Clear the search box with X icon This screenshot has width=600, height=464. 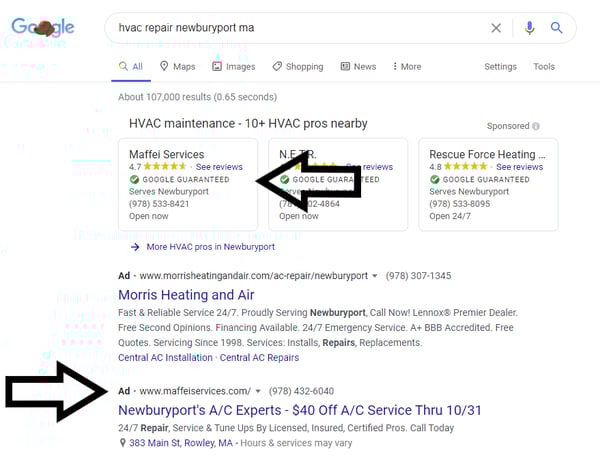point(496,28)
